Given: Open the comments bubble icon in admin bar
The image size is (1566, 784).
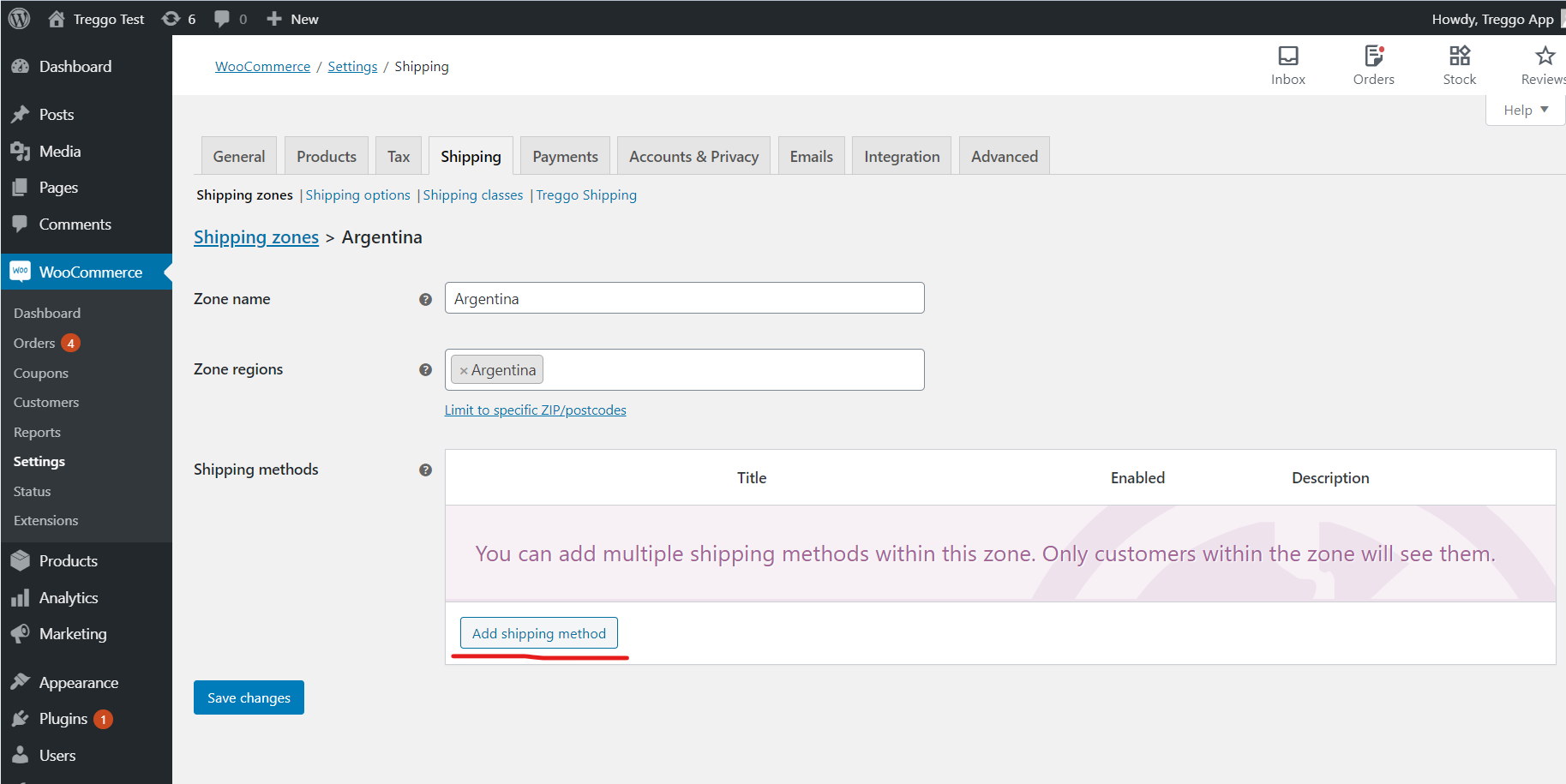Looking at the screenshot, I should tap(222, 19).
